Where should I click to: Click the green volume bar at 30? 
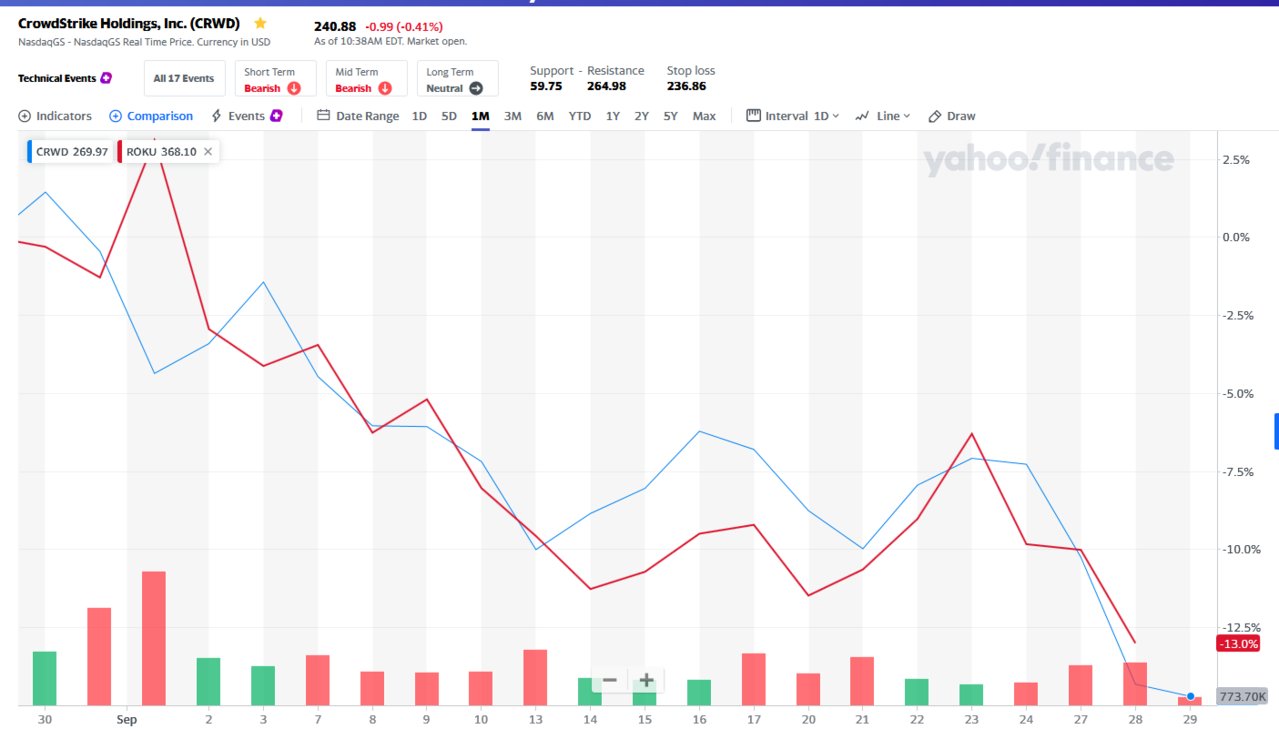(45, 678)
